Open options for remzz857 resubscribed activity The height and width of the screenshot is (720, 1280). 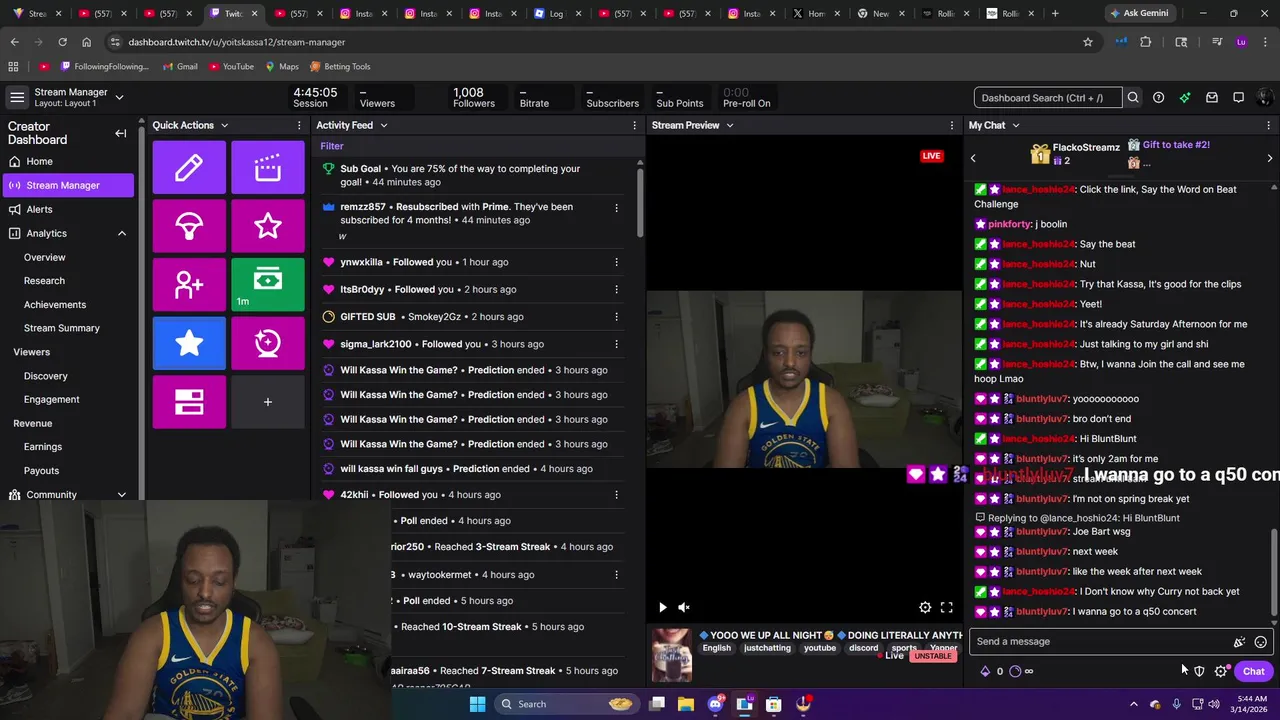(x=616, y=208)
